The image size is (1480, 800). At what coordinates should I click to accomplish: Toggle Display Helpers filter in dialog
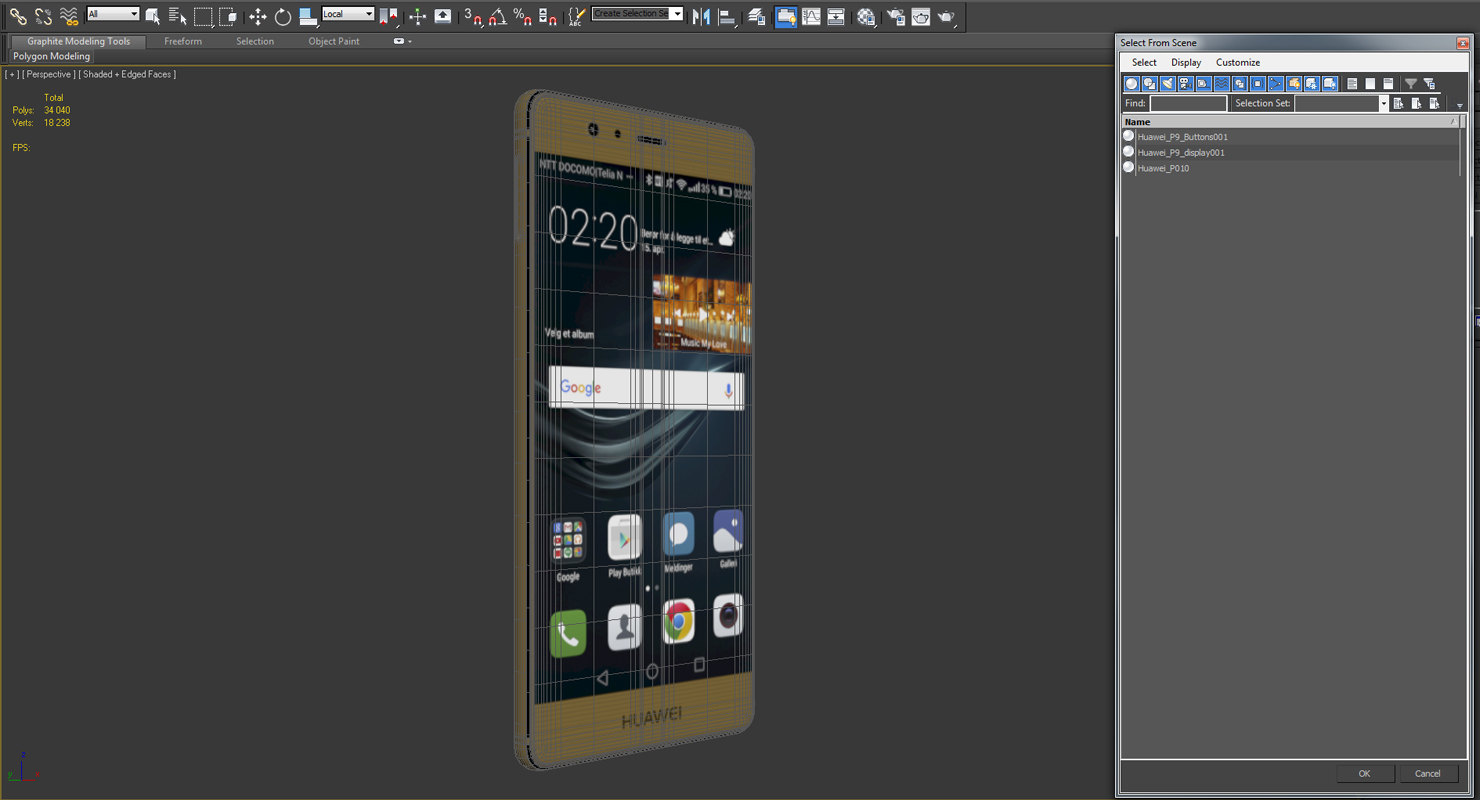(x=1204, y=84)
